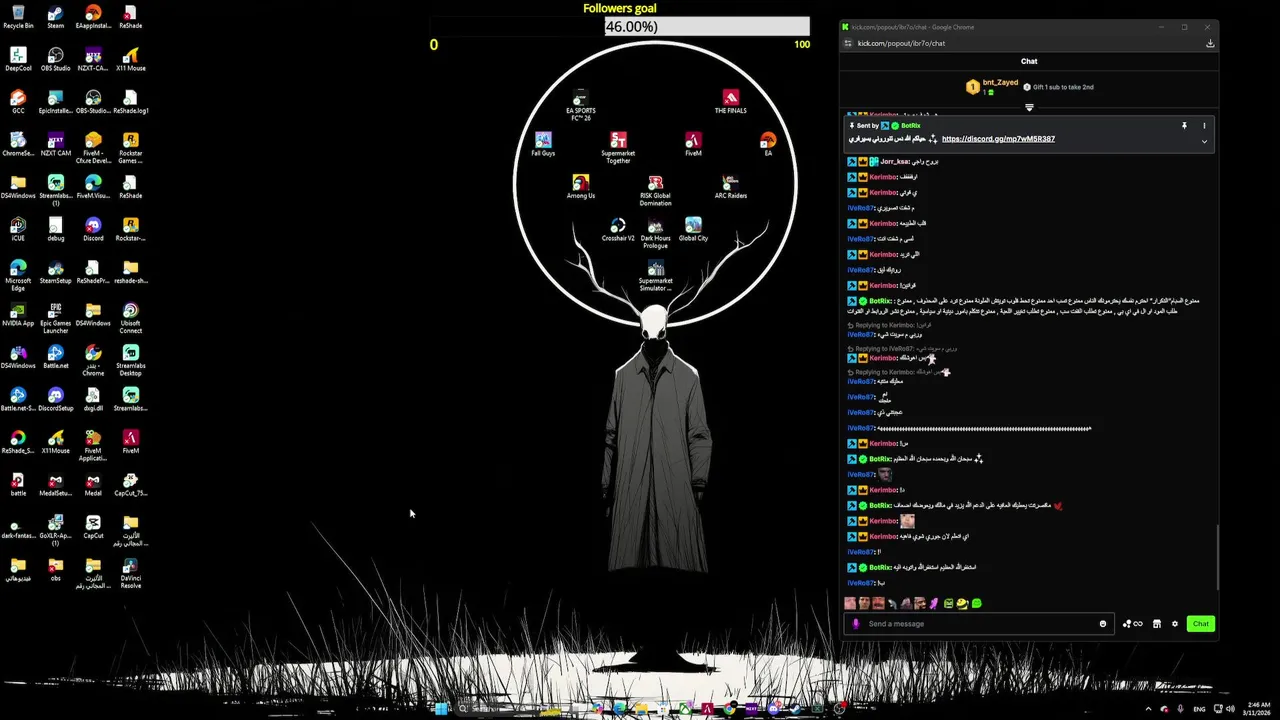Screen dimensions: 1280x720
Task: Open chat settings gear in Kick chat
Action: pos(1175,624)
